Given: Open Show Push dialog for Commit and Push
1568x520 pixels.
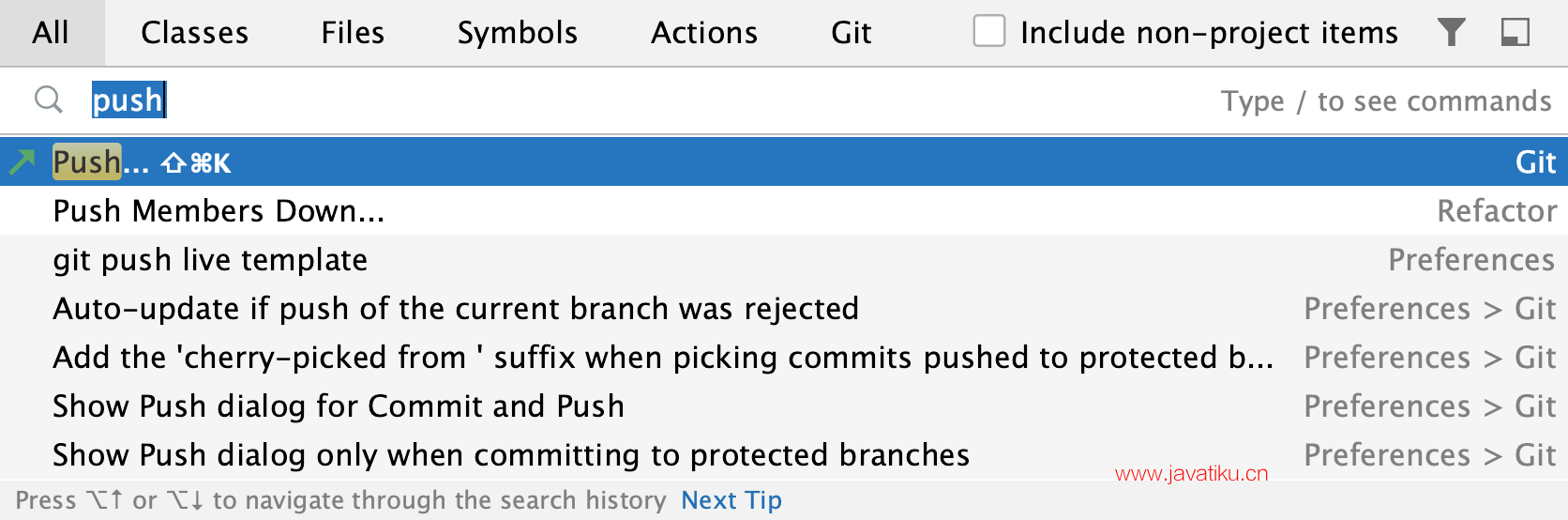Looking at the screenshot, I should tap(784, 405).
